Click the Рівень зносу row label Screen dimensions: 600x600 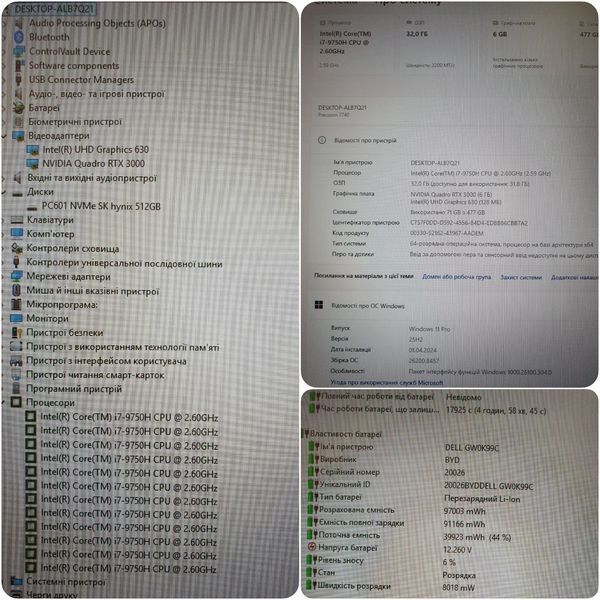[341, 560]
